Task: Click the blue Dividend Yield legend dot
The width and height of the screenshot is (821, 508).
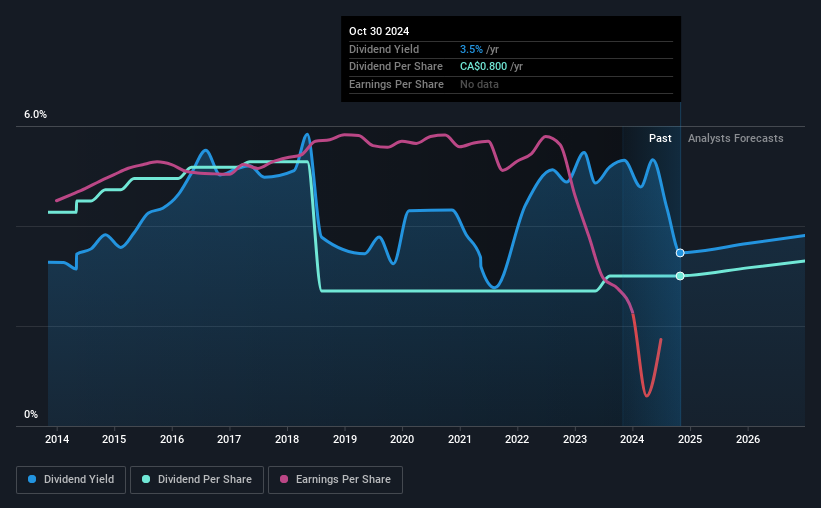Action: click(x=32, y=479)
